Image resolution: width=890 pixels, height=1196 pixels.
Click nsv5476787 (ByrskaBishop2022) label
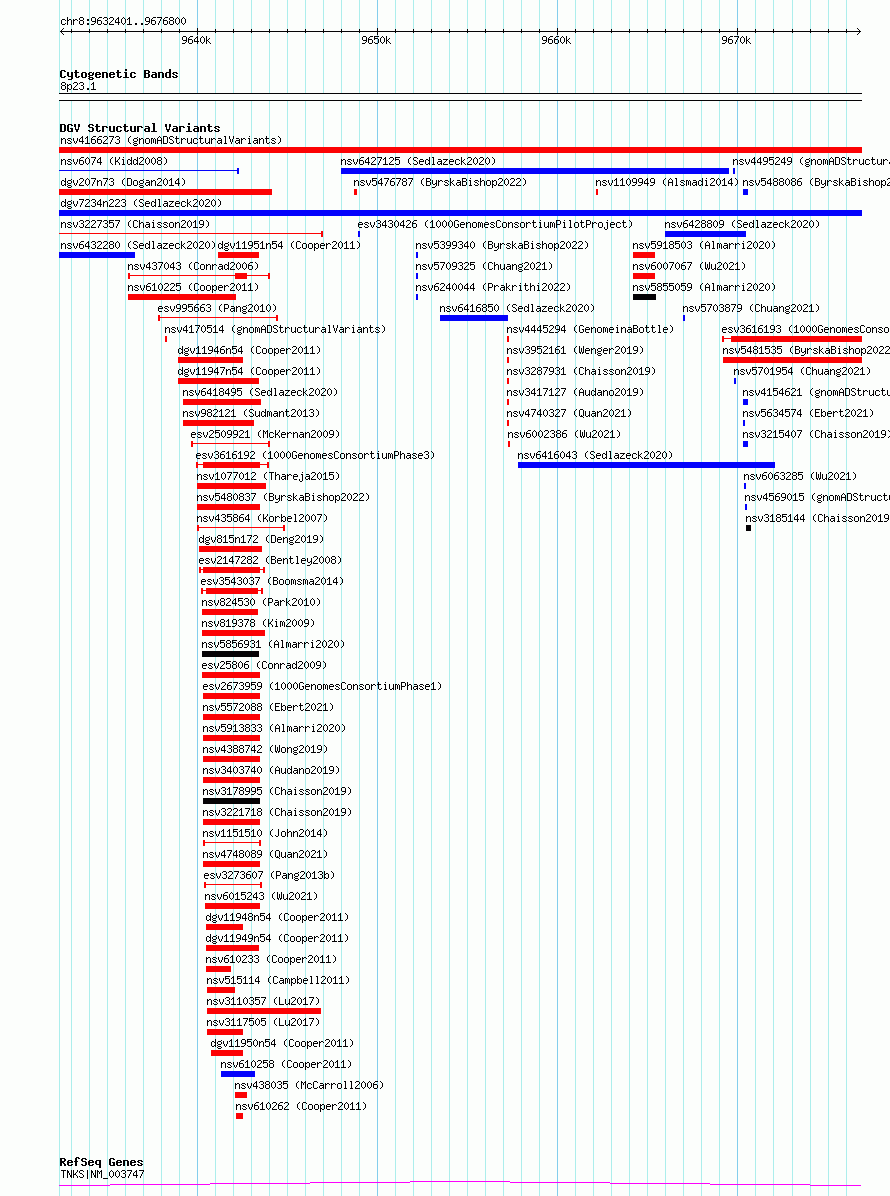(x=440, y=182)
